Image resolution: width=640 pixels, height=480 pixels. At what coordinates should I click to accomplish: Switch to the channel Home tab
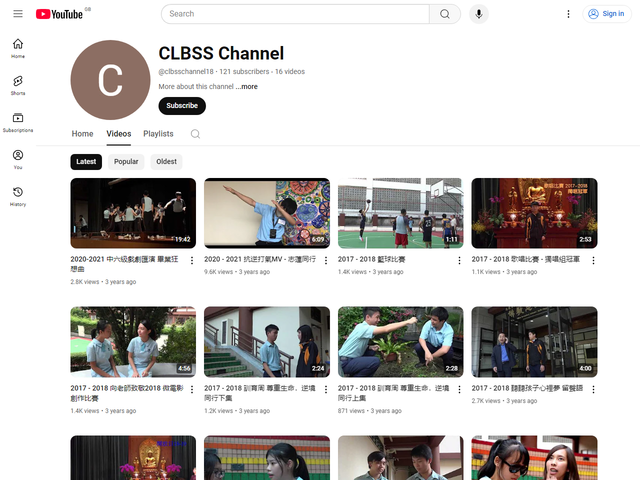[x=82, y=134]
